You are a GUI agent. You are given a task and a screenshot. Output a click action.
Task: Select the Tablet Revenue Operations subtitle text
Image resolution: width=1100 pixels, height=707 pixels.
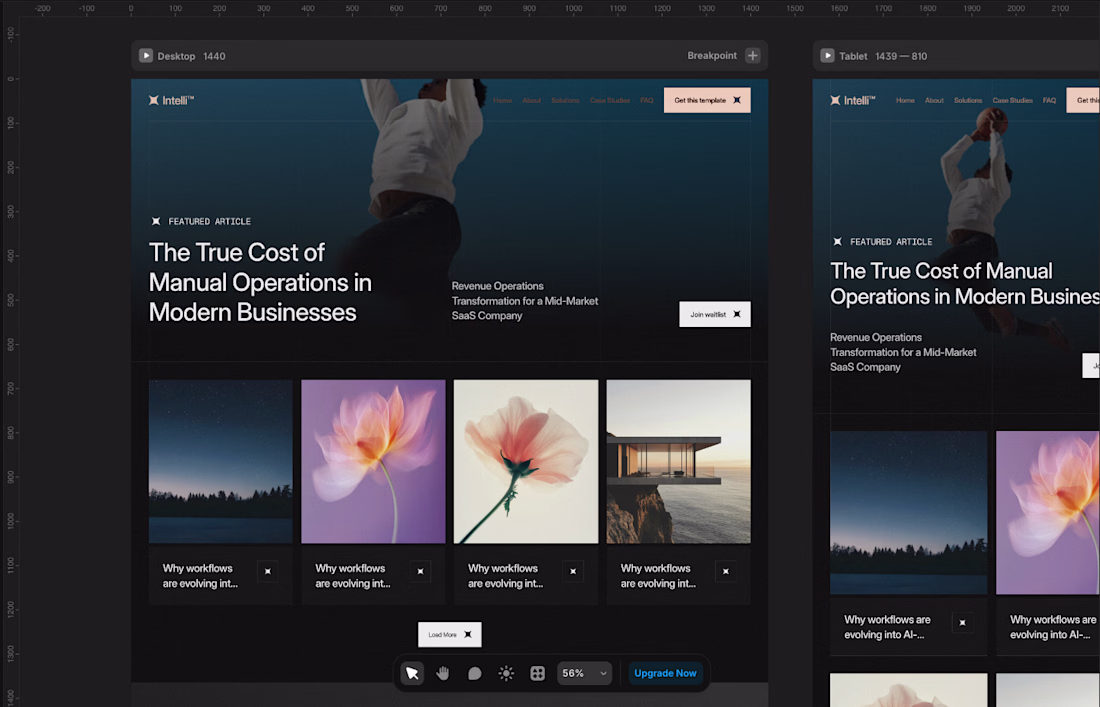[x=903, y=352]
